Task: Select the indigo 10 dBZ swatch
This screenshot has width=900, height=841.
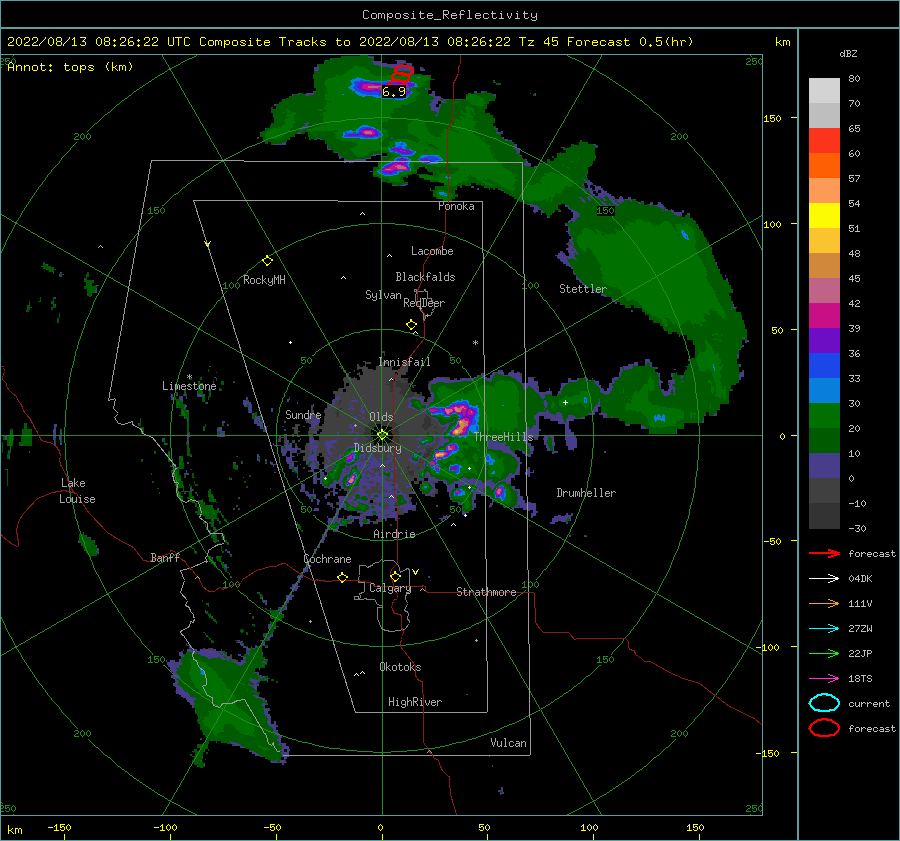Action: tap(824, 465)
